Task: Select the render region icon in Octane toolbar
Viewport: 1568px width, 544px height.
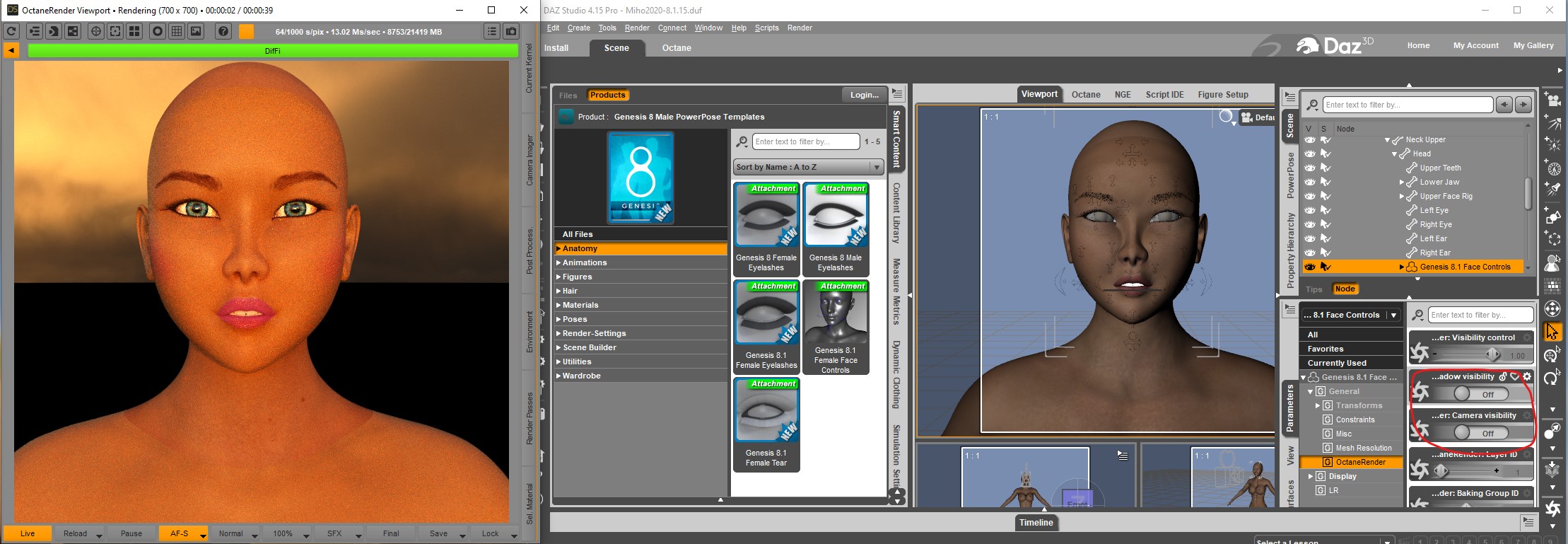Action: click(x=115, y=31)
